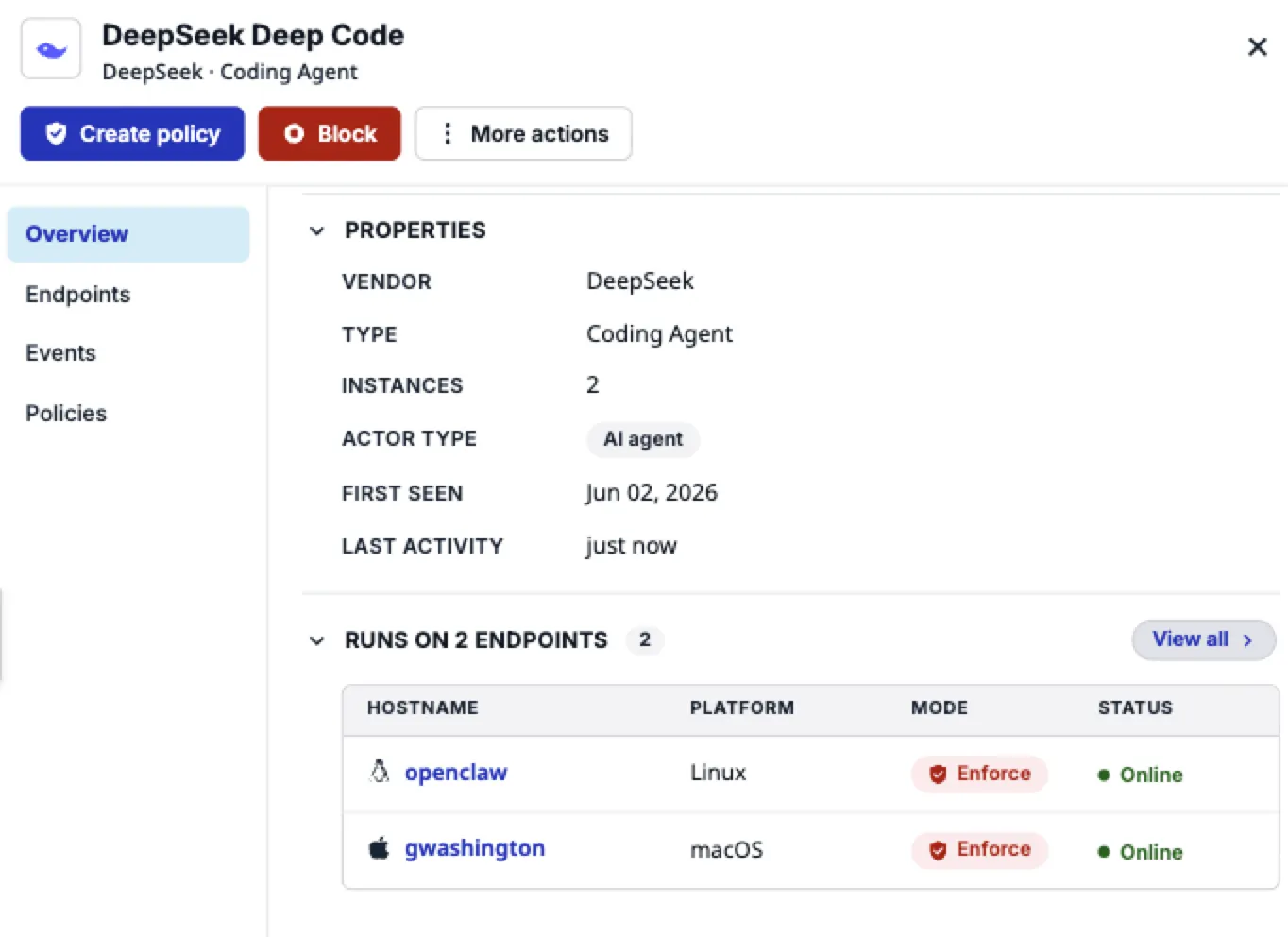
Task: Click the vendor value DeepSeek
Action: tap(640, 281)
